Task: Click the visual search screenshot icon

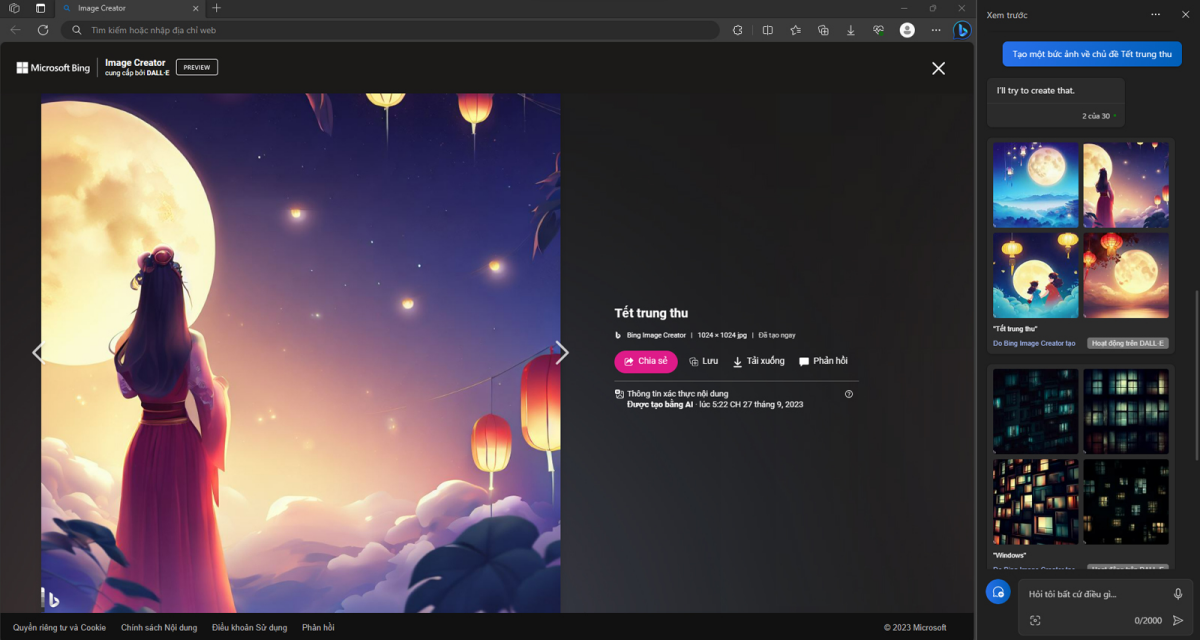Action: (1035, 621)
